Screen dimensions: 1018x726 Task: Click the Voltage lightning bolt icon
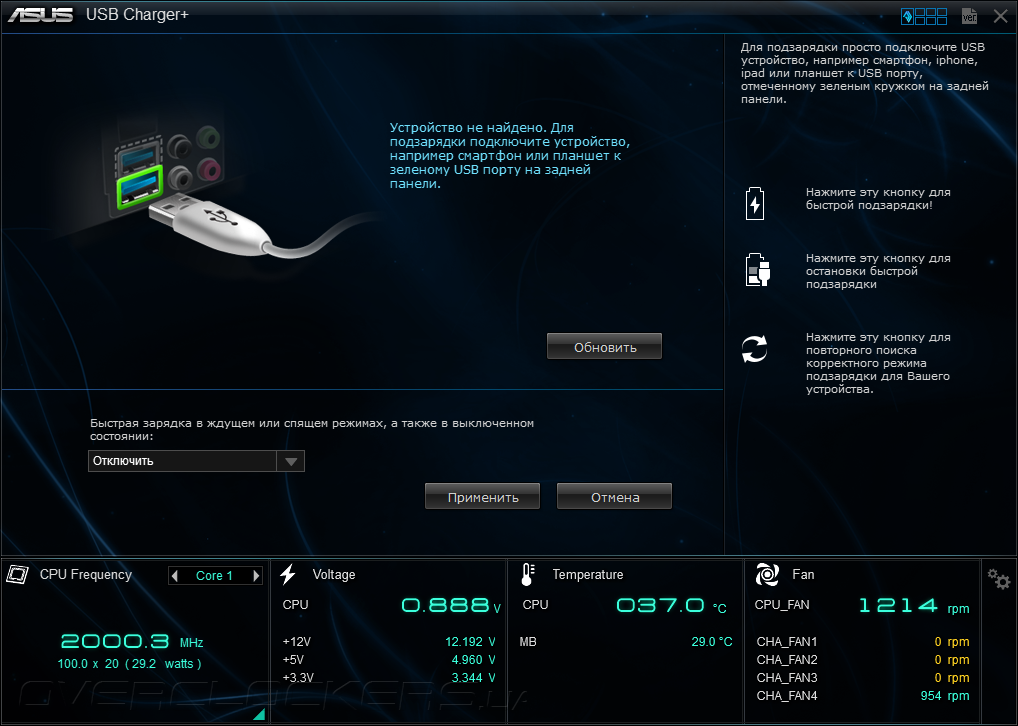click(288, 574)
